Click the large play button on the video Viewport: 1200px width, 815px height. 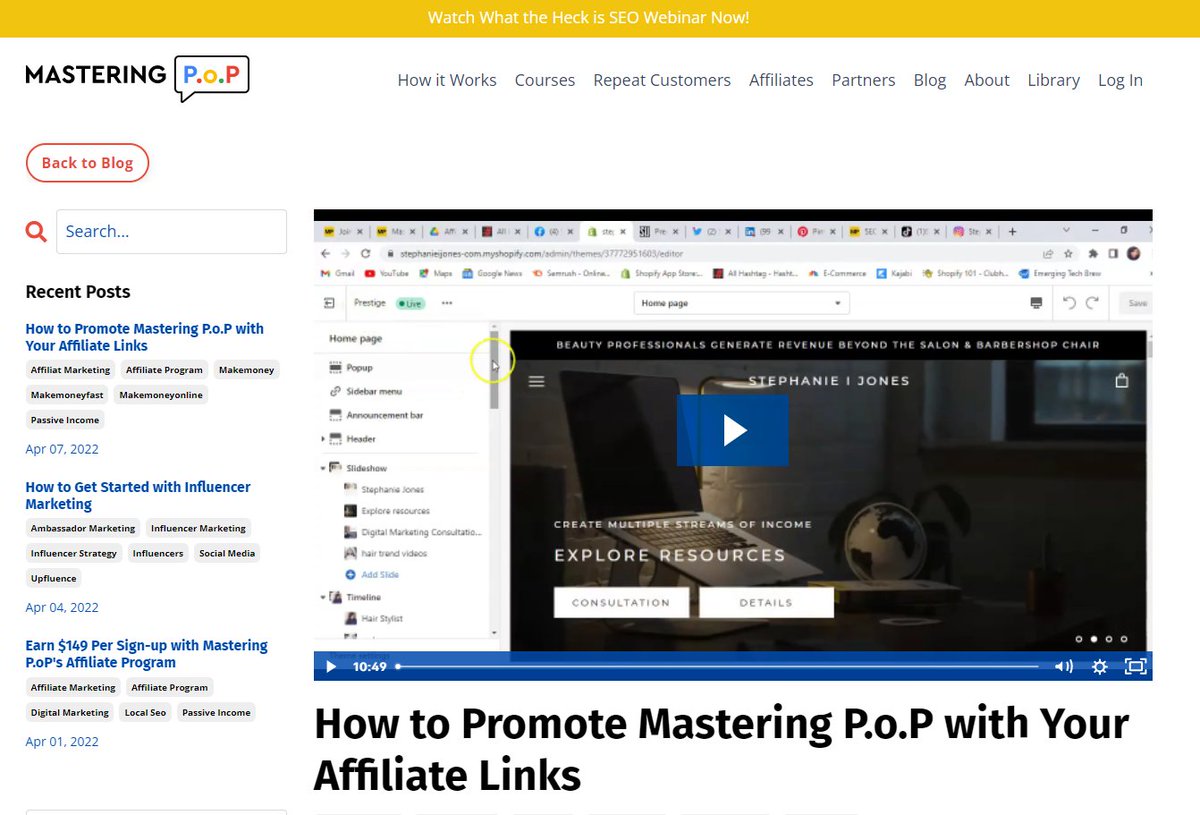[733, 430]
